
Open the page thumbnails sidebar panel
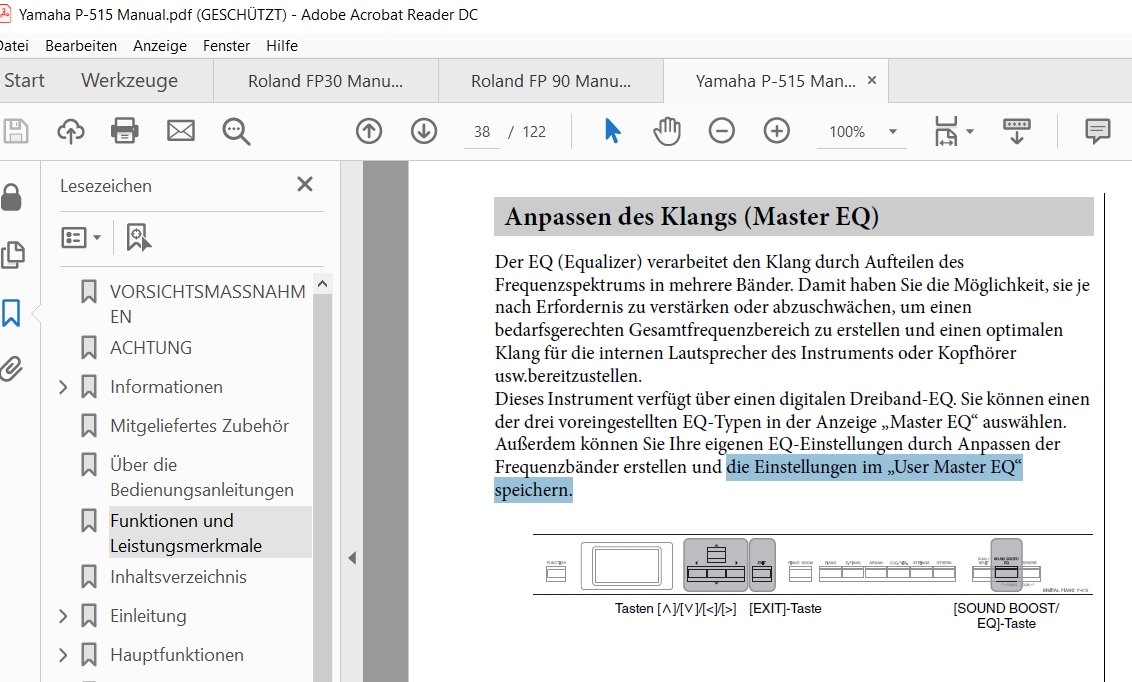tap(12, 255)
